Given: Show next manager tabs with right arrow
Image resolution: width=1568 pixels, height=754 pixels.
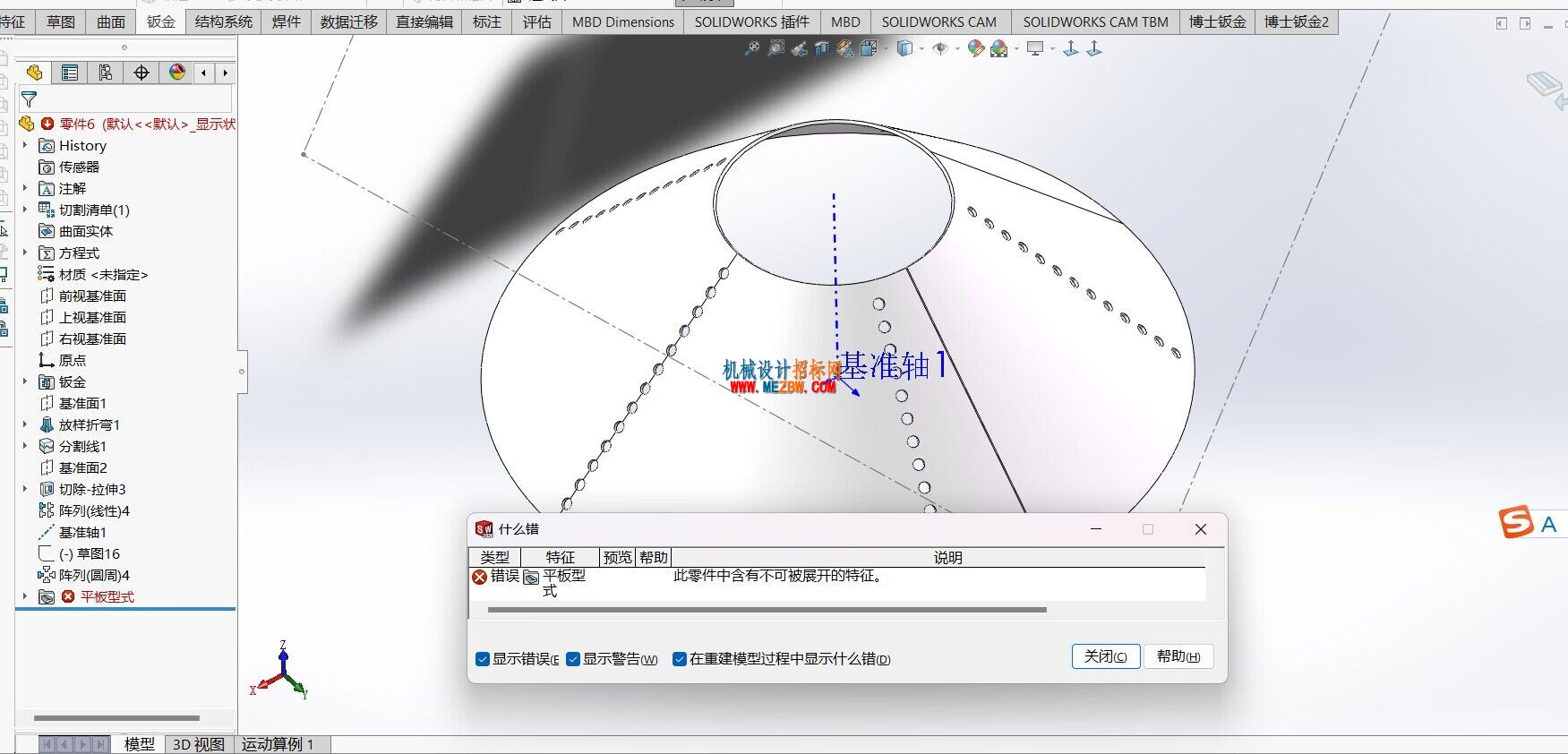Looking at the screenshot, I should tap(225, 73).
